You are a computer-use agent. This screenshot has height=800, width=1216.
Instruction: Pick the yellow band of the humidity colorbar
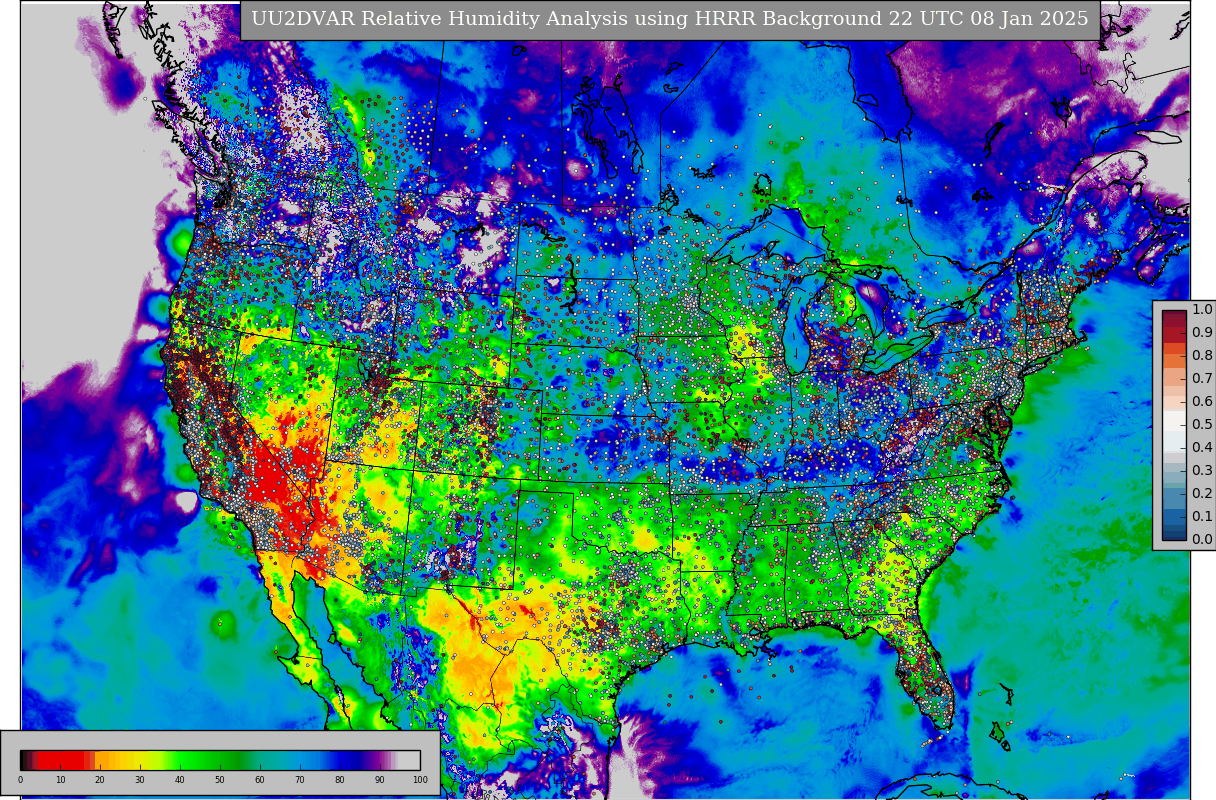point(142,760)
